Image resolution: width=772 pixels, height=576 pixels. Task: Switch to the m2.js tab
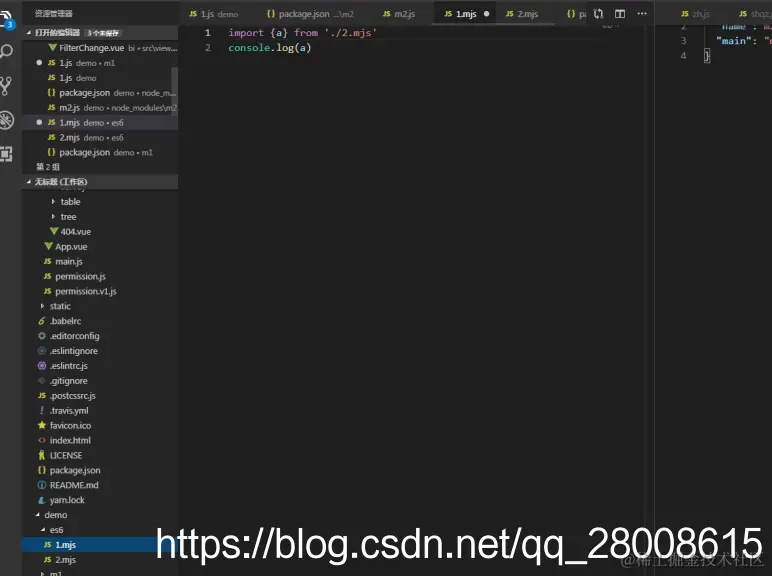tap(399, 14)
